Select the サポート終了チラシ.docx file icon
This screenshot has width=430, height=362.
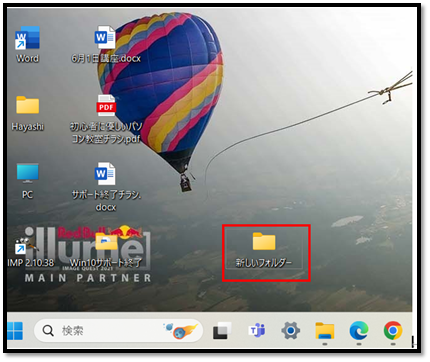(x=105, y=173)
